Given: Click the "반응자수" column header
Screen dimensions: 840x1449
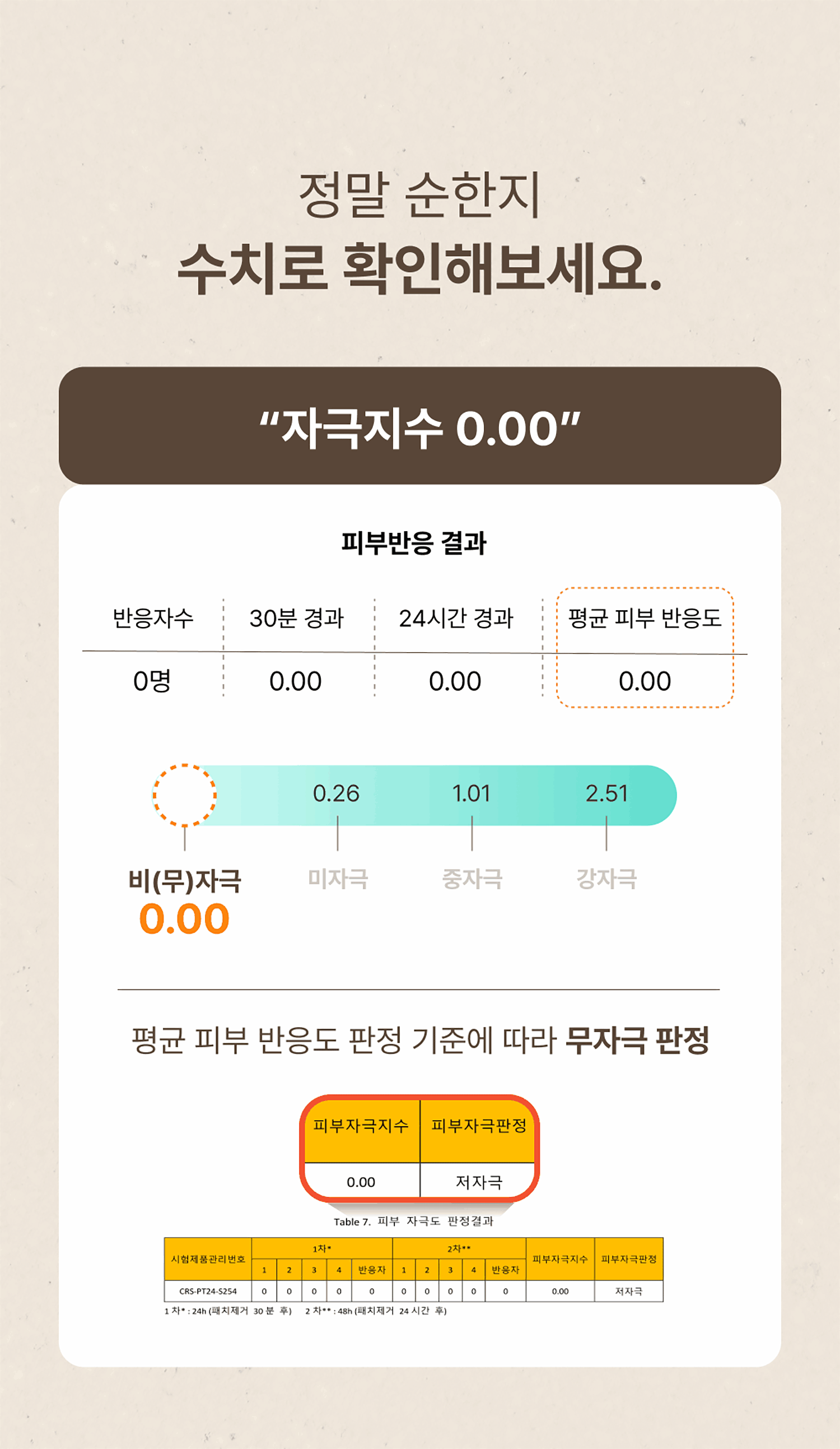Looking at the screenshot, I should (x=153, y=619).
